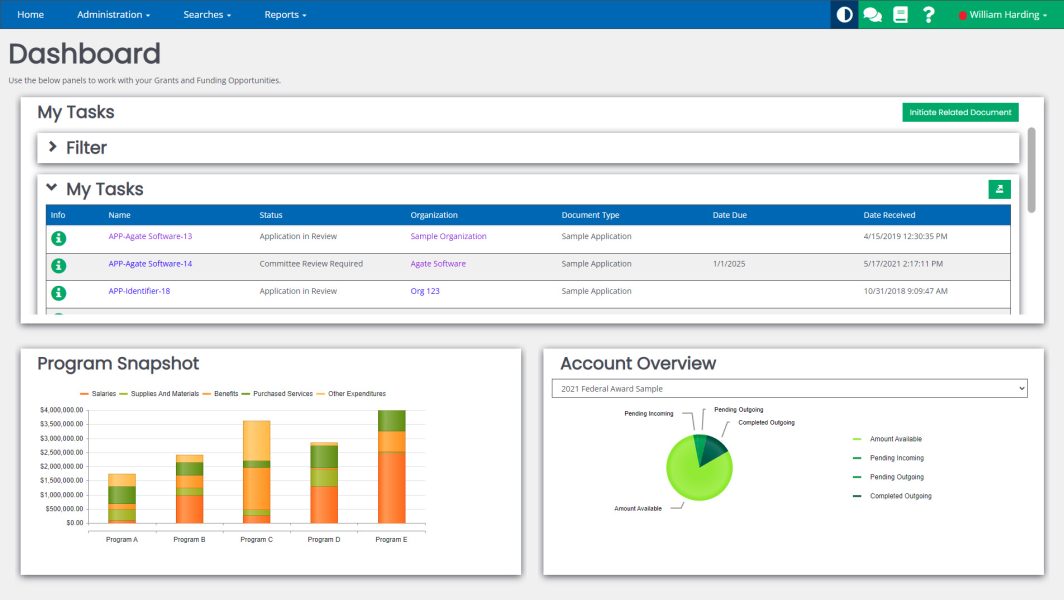Export the My Tasks list via green icon

point(997,189)
